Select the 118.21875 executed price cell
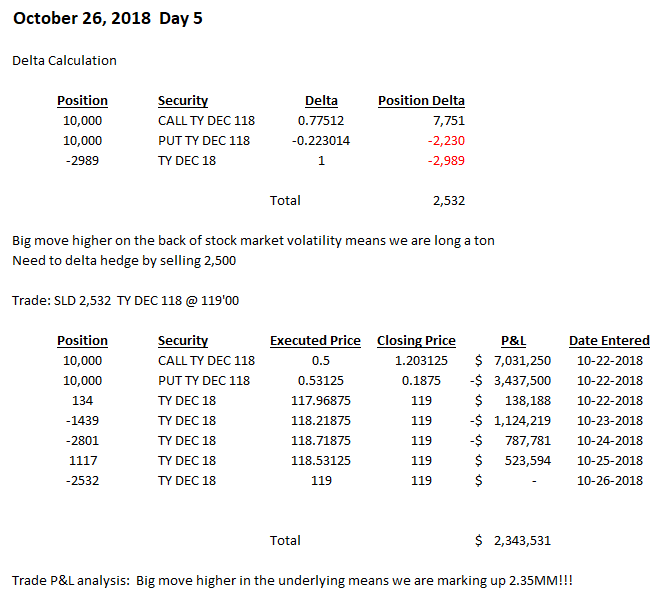The height and width of the screenshot is (608, 668). pos(315,420)
